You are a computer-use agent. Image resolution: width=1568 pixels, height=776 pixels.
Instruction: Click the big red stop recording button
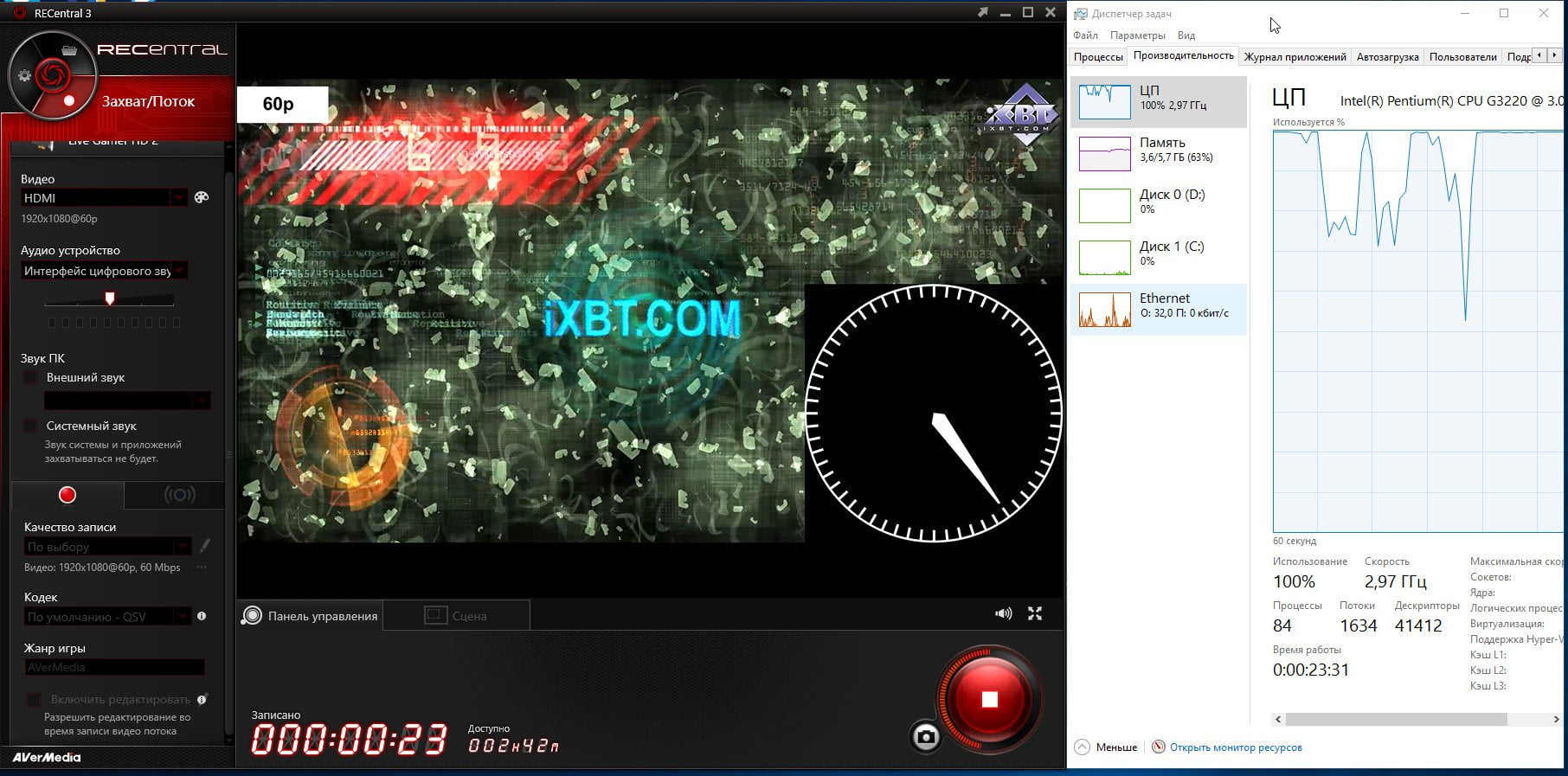[x=990, y=699]
